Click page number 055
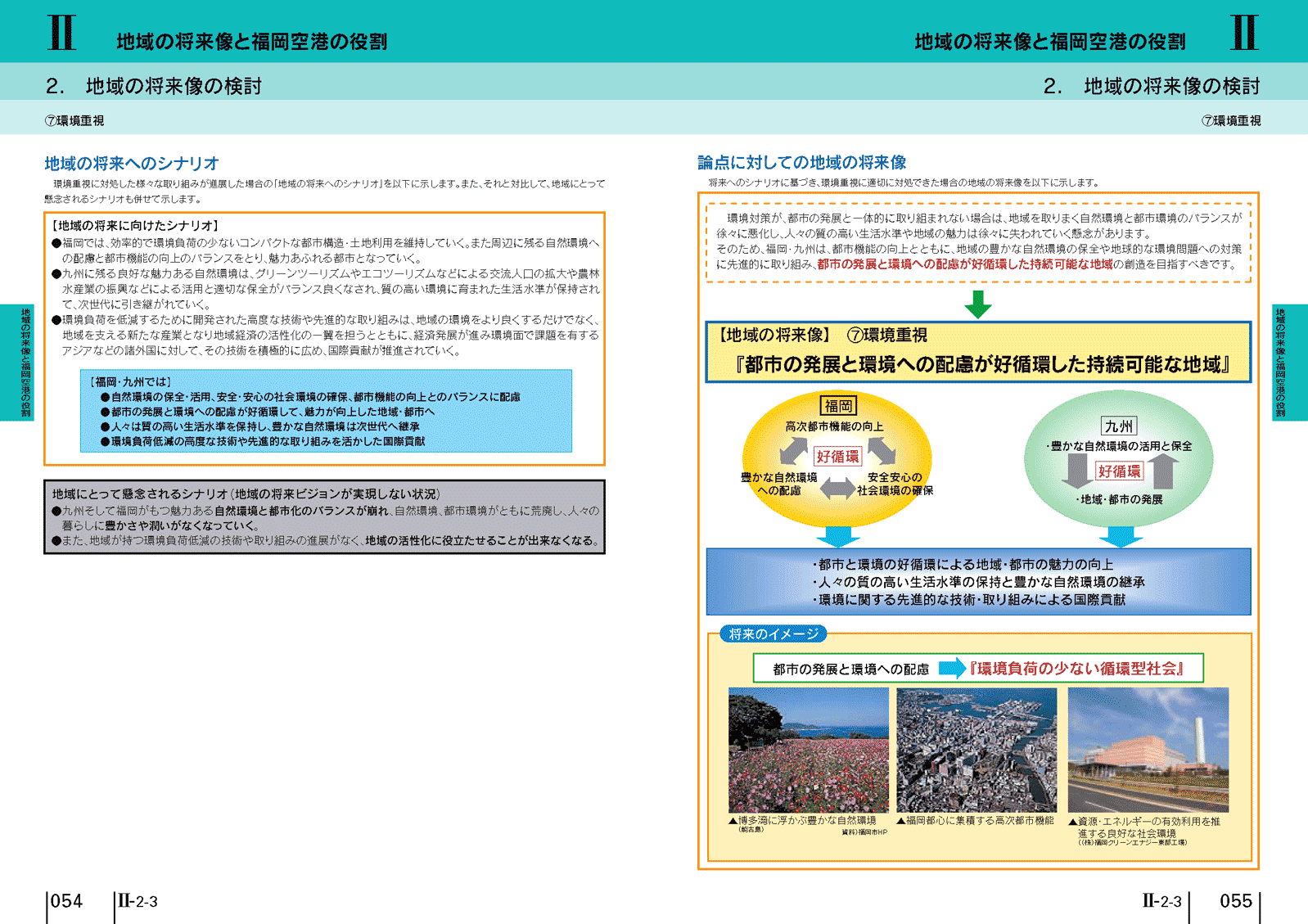 [x=1236, y=901]
